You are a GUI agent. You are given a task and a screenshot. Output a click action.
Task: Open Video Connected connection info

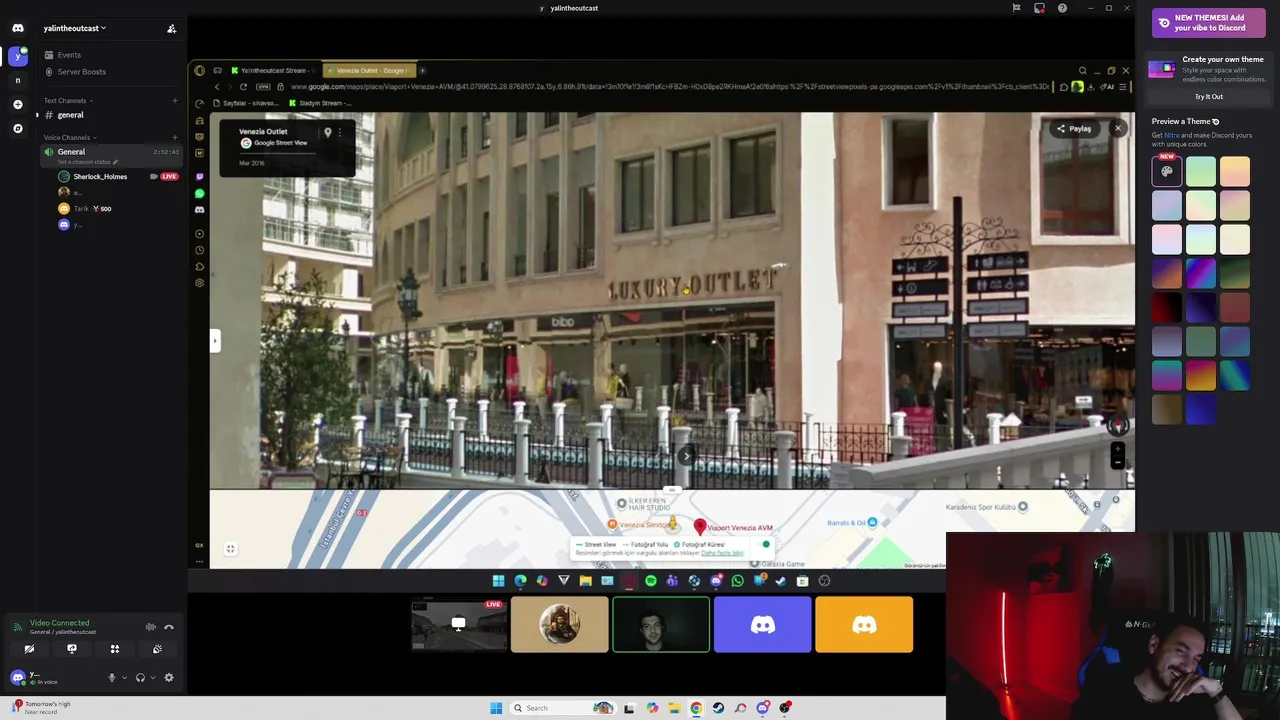(59, 623)
